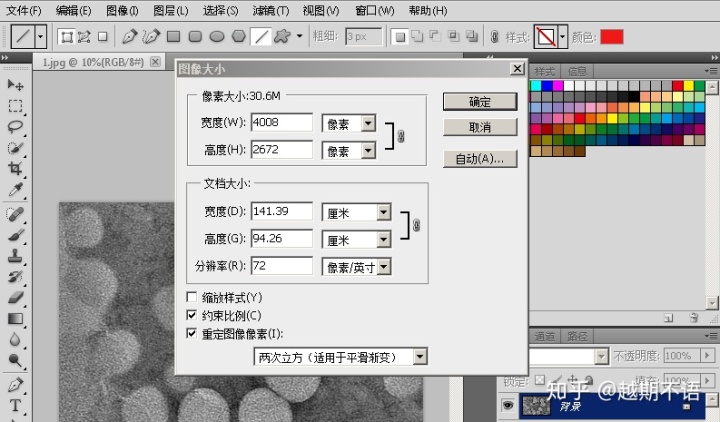Click the Paths mode icon

pyautogui.click(x=84, y=37)
